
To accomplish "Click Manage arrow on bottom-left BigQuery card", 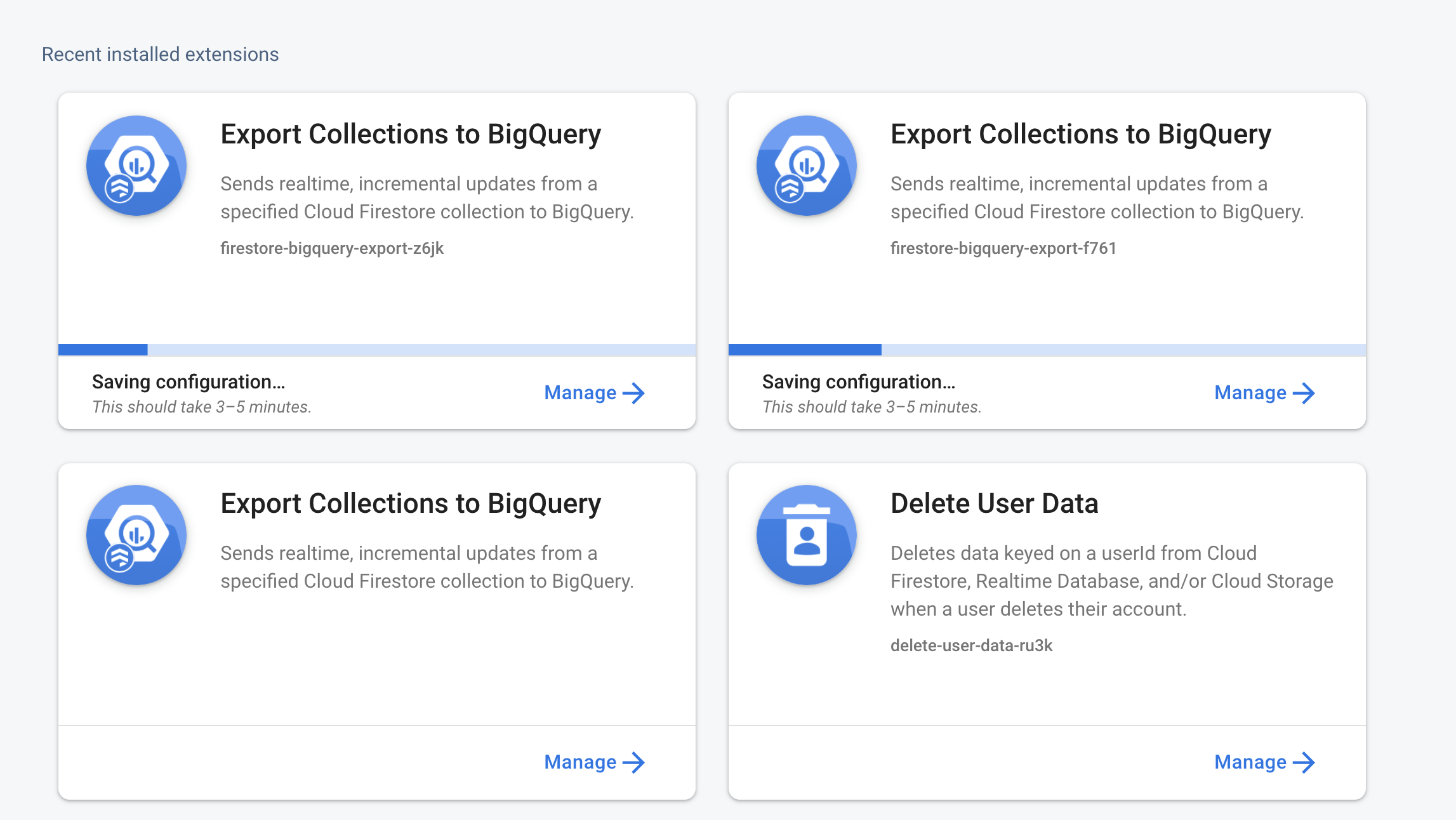I will click(633, 762).
